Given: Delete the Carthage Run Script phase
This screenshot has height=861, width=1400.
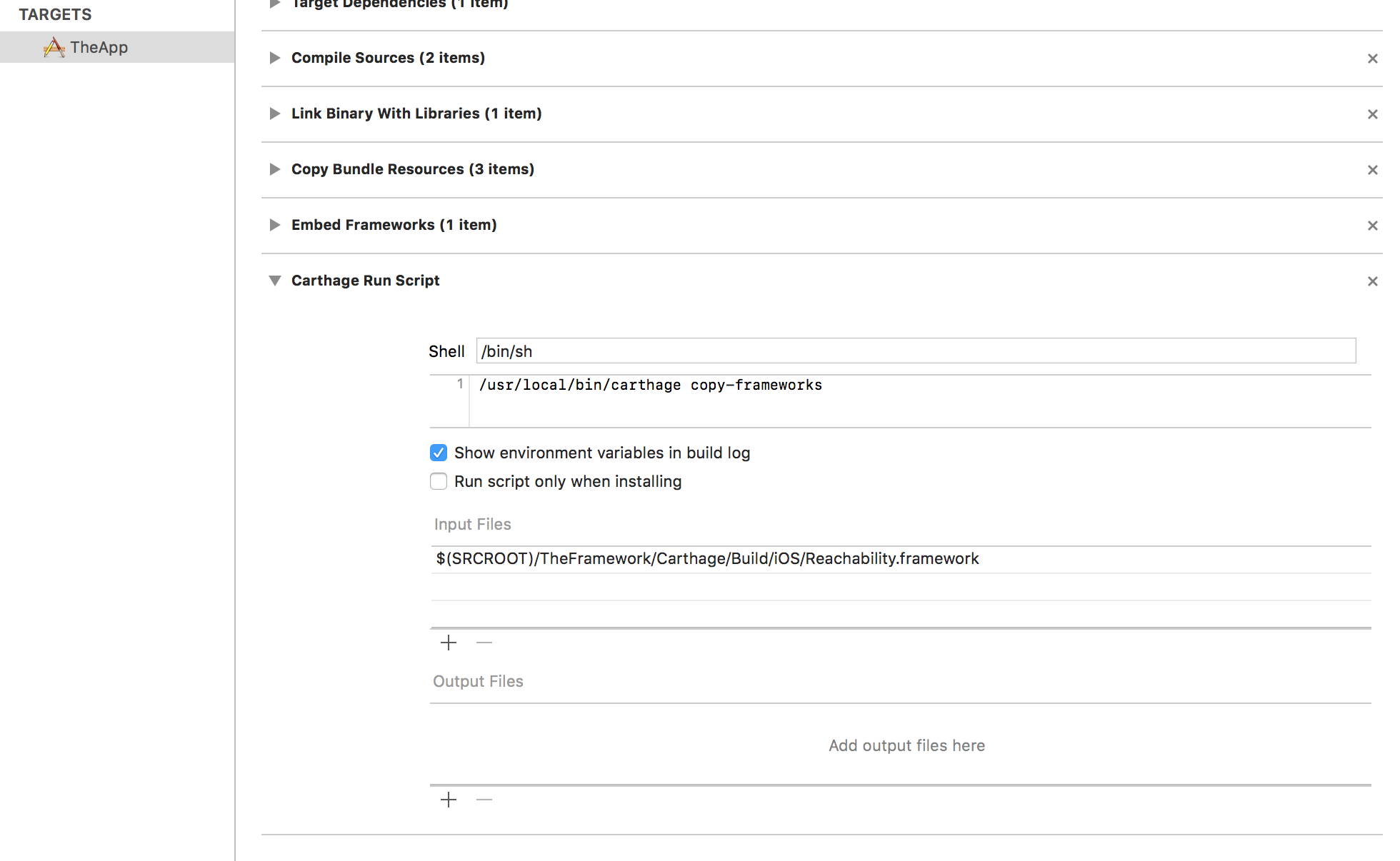Looking at the screenshot, I should click(1372, 281).
